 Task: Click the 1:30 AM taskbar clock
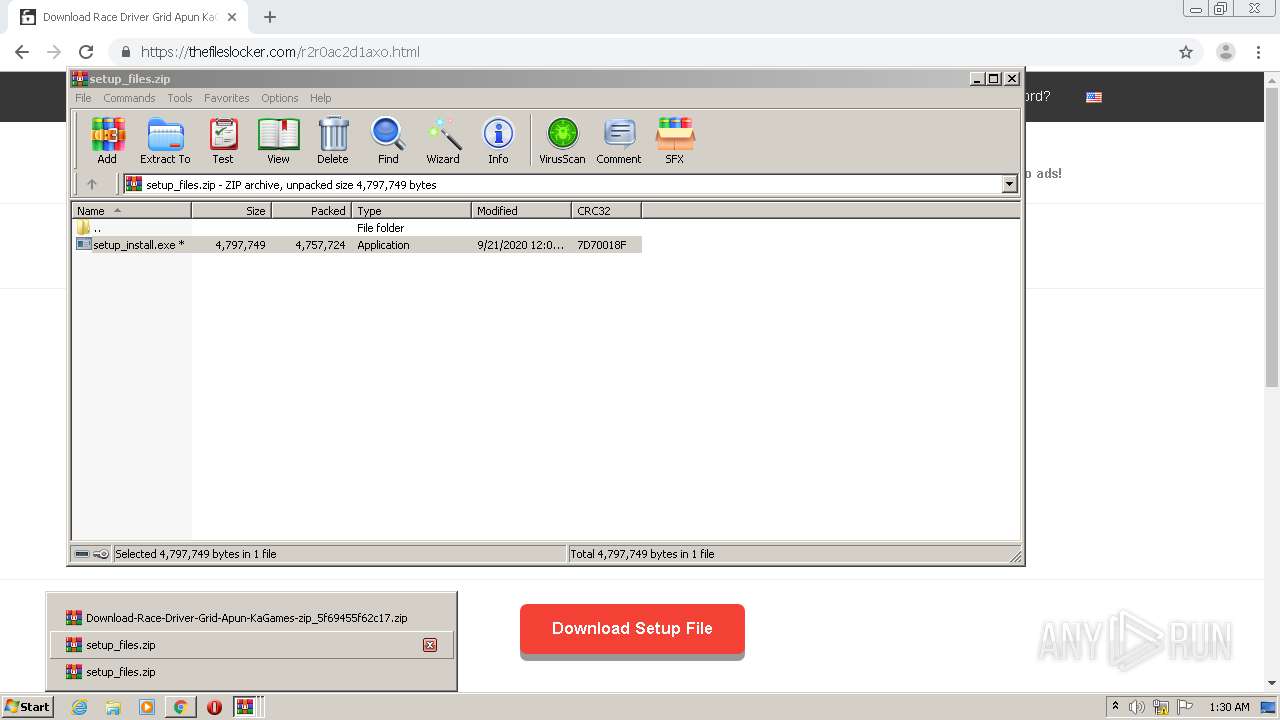[x=1229, y=707]
